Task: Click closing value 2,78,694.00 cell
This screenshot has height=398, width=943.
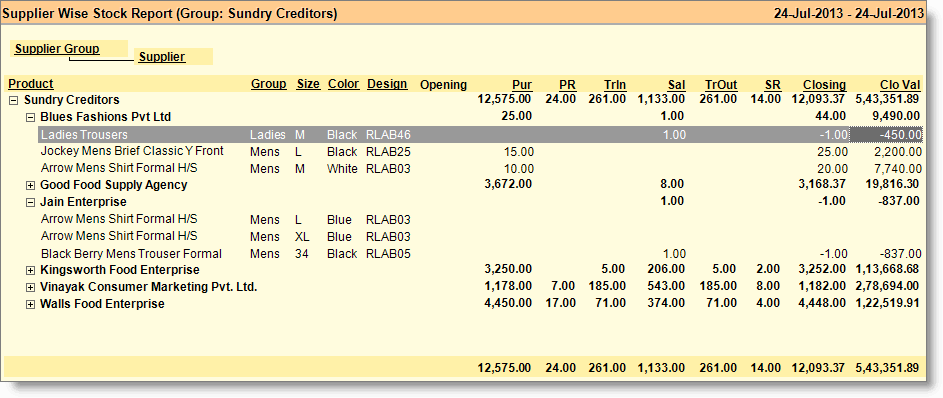Action: coord(886,286)
